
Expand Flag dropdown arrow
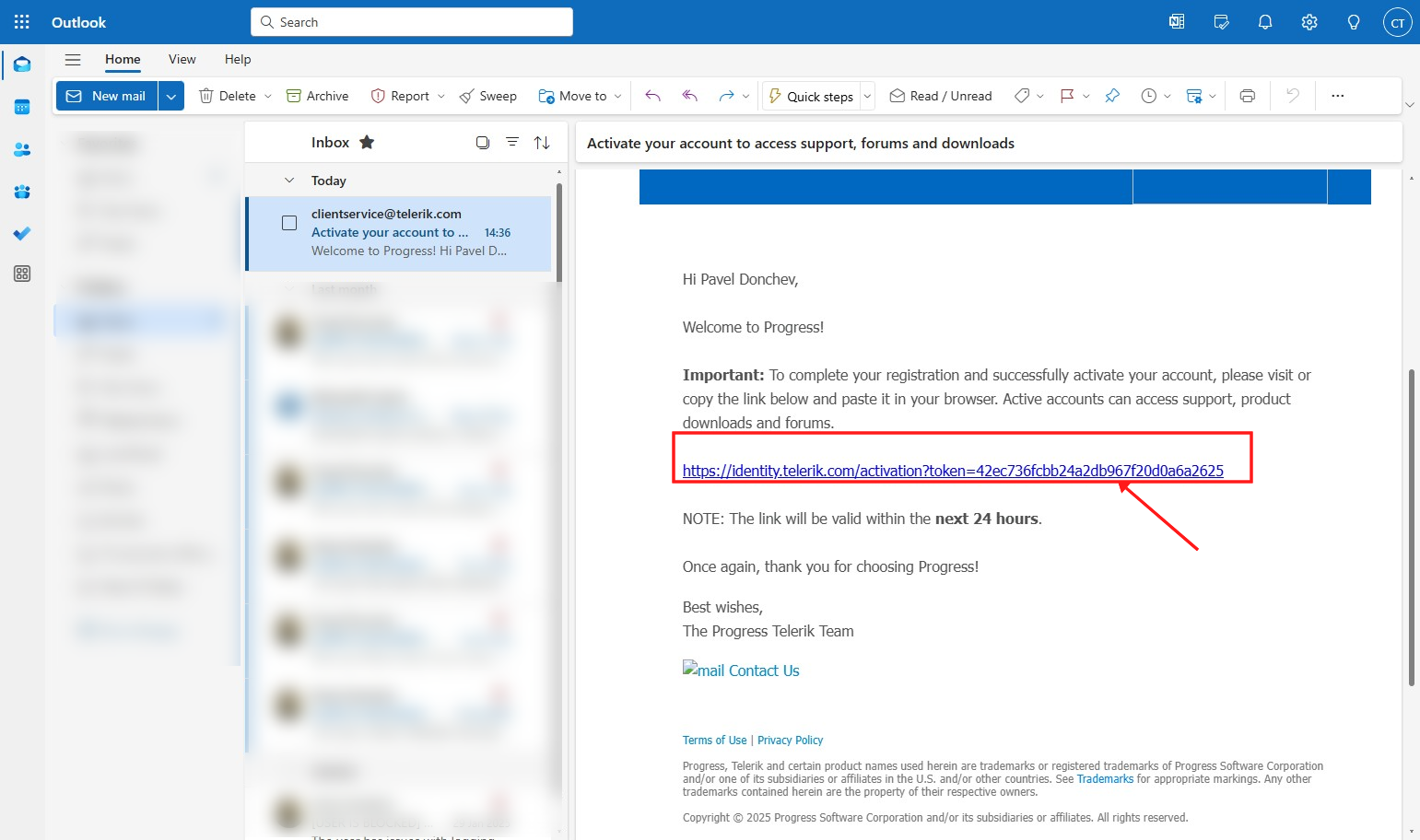(1086, 96)
